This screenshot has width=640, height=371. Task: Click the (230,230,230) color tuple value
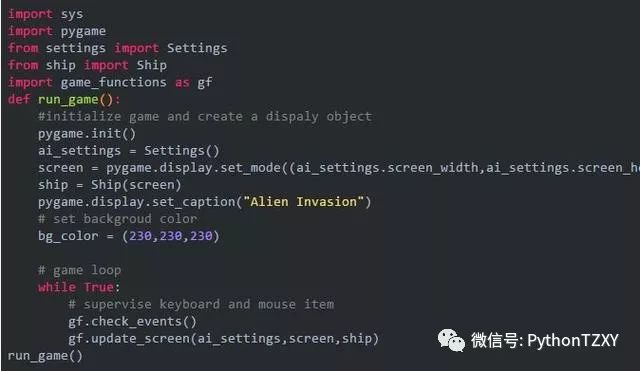171,236
